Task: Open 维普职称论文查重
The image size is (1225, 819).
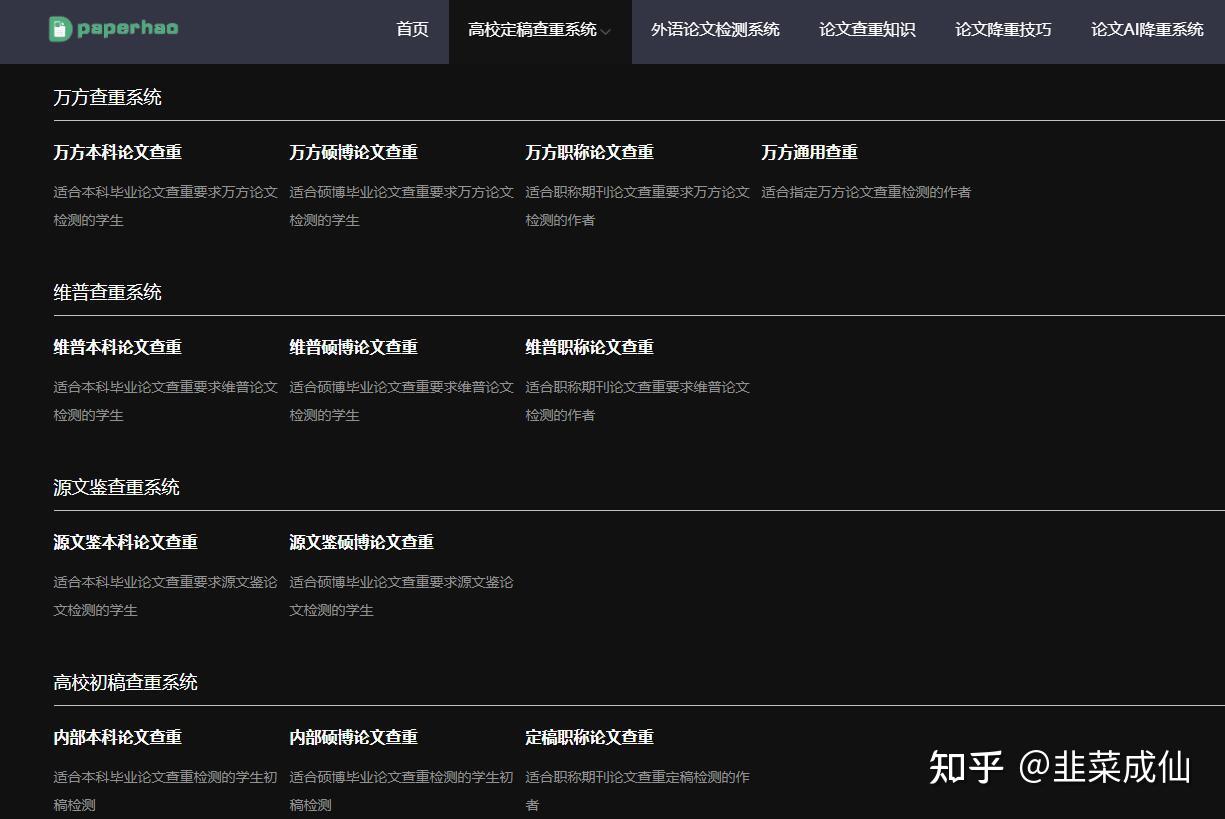Action: point(590,347)
